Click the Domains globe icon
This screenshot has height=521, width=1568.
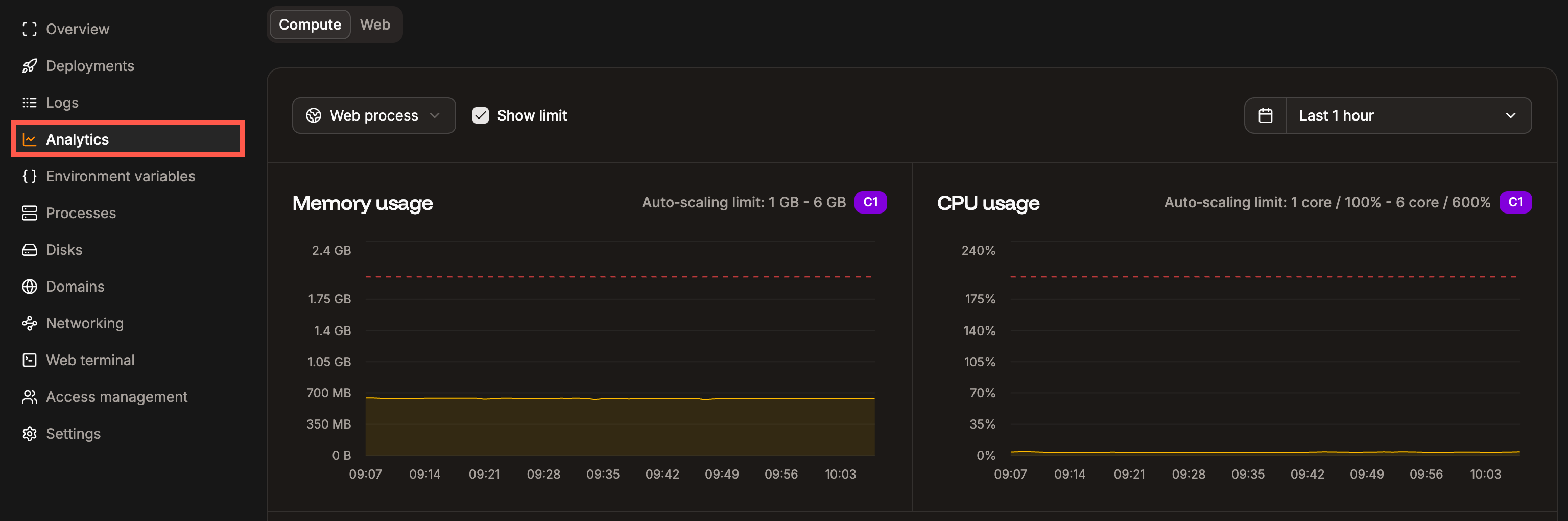pos(29,286)
